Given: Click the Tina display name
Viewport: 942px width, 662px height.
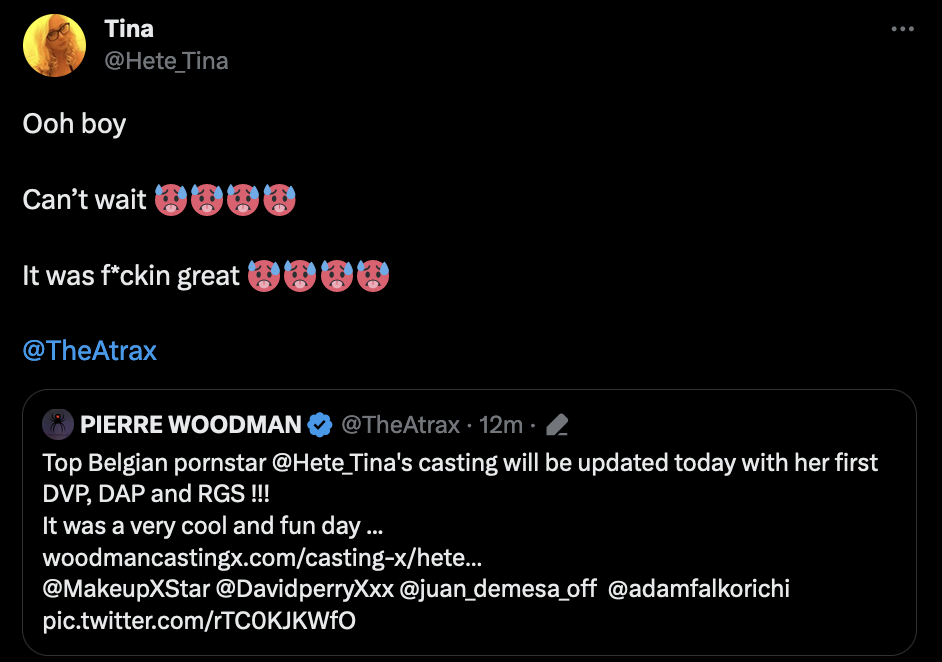Looking at the screenshot, I should (x=129, y=29).
